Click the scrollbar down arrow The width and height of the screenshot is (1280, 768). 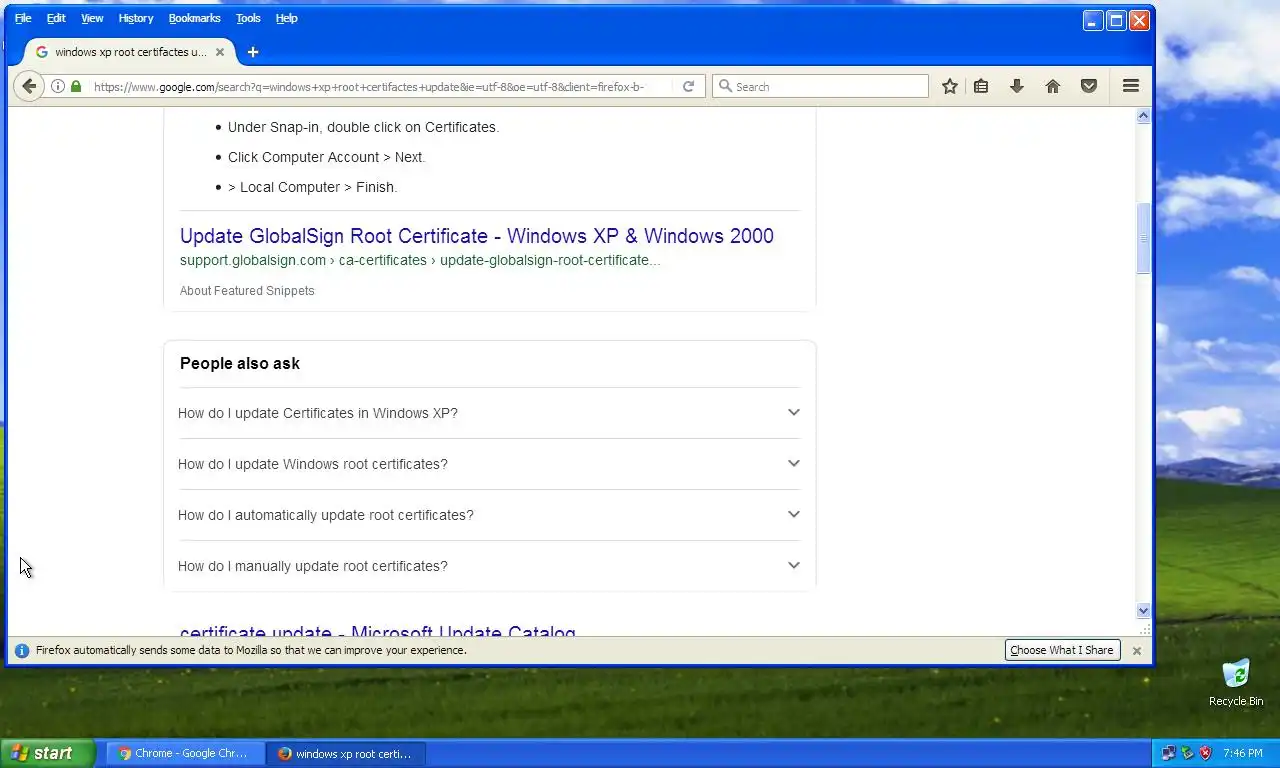(1143, 610)
